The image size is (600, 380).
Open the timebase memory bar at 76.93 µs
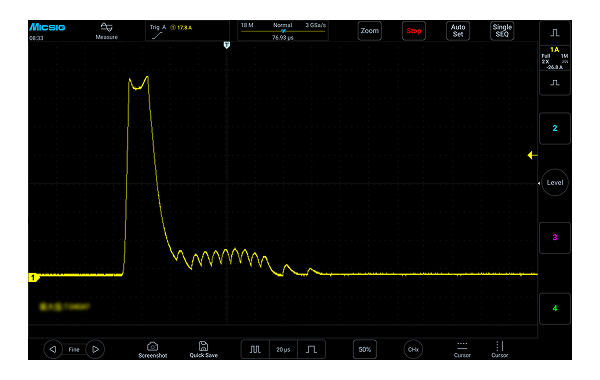[283, 31]
